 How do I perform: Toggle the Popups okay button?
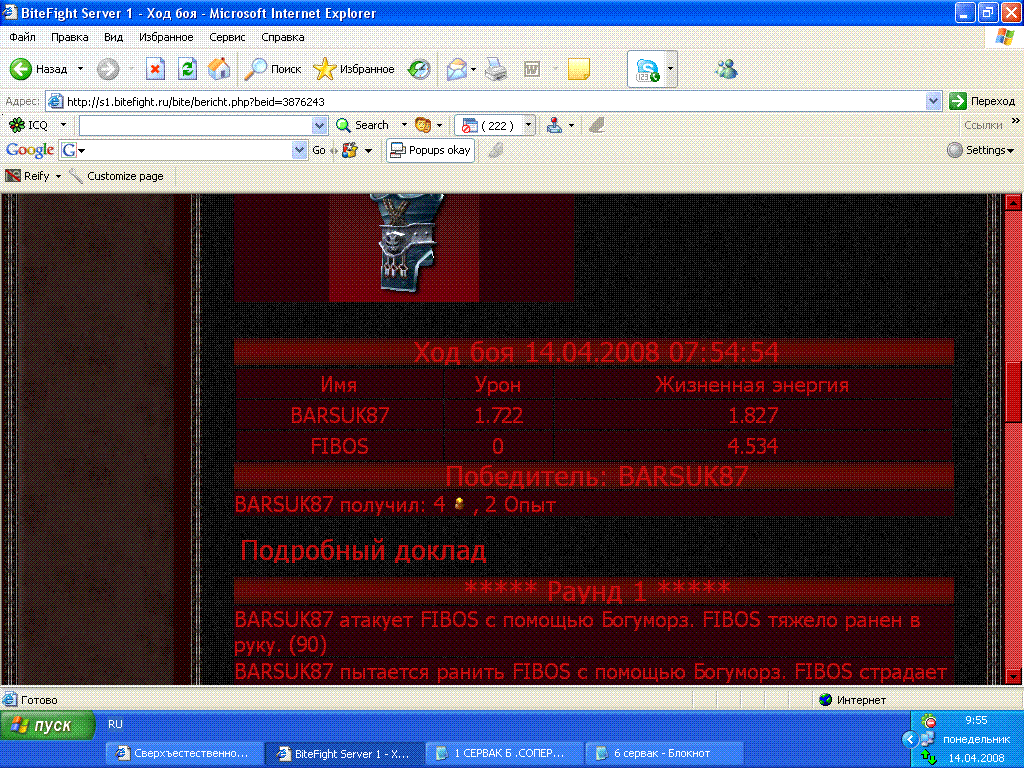[x=430, y=150]
